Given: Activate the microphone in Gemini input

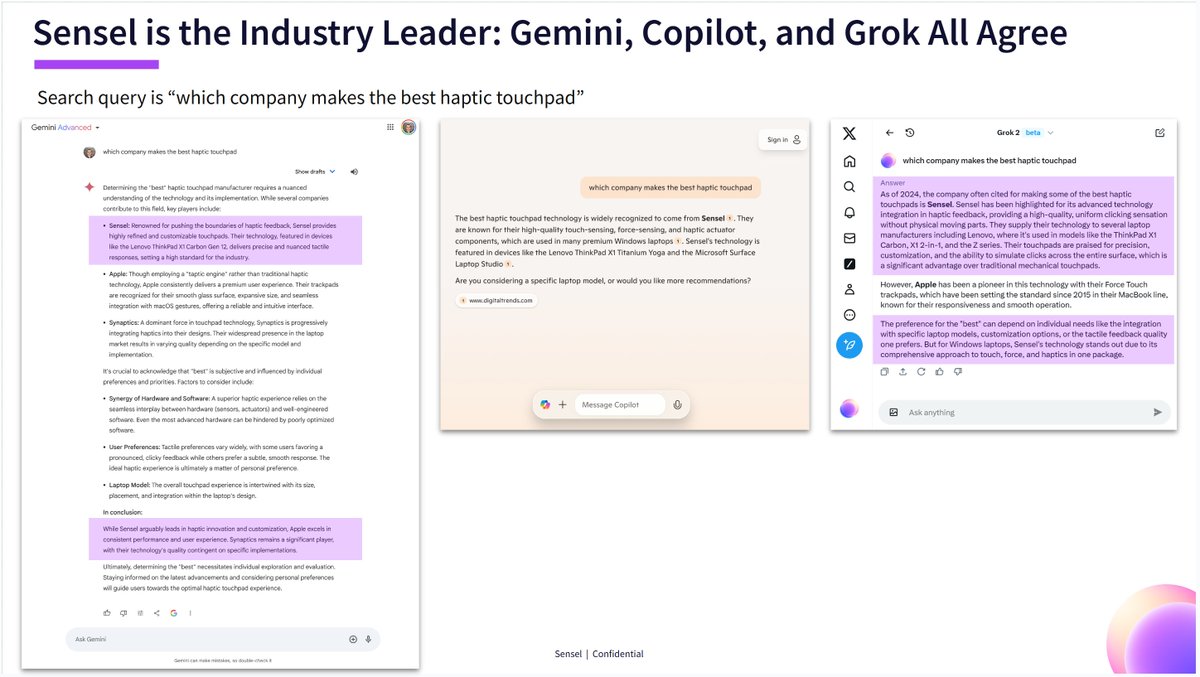Looking at the screenshot, I should [x=368, y=639].
